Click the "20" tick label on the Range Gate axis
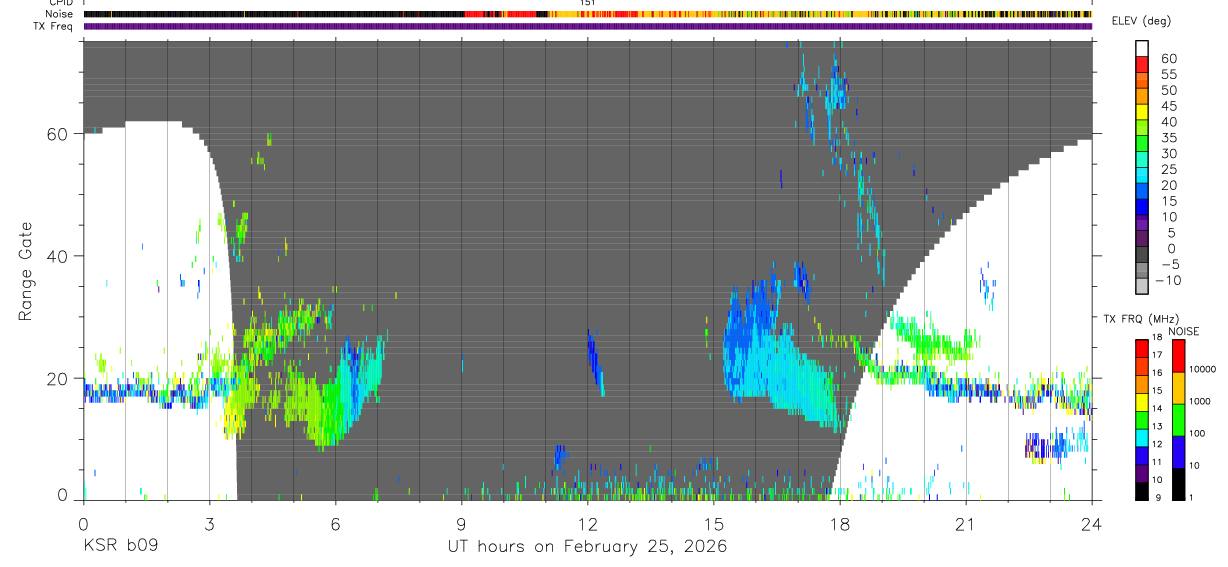The width and height of the screenshot is (1228, 567). coord(57,378)
